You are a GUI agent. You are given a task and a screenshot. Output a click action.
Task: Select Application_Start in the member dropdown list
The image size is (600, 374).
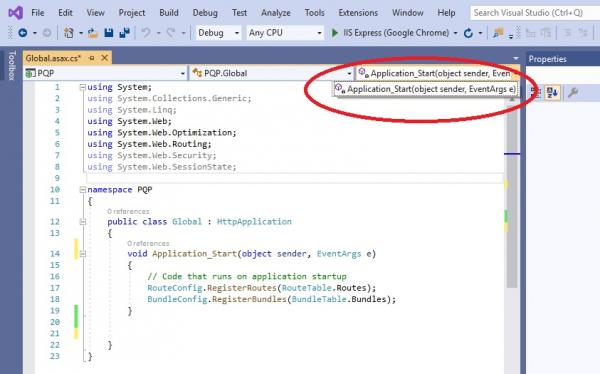point(426,89)
